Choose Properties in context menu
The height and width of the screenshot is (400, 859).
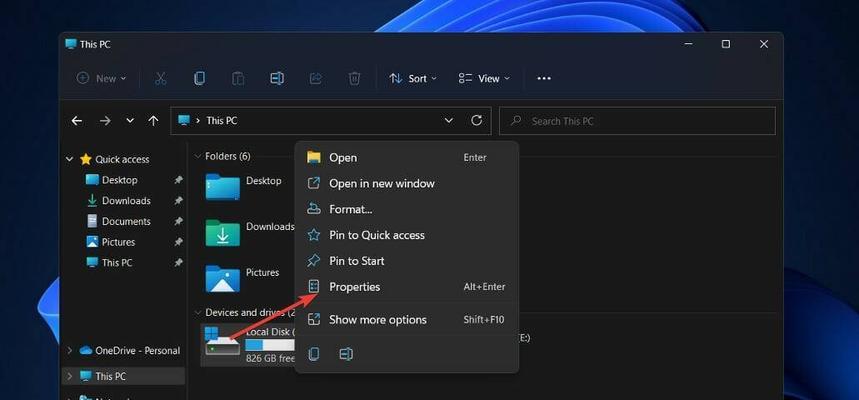406,287
